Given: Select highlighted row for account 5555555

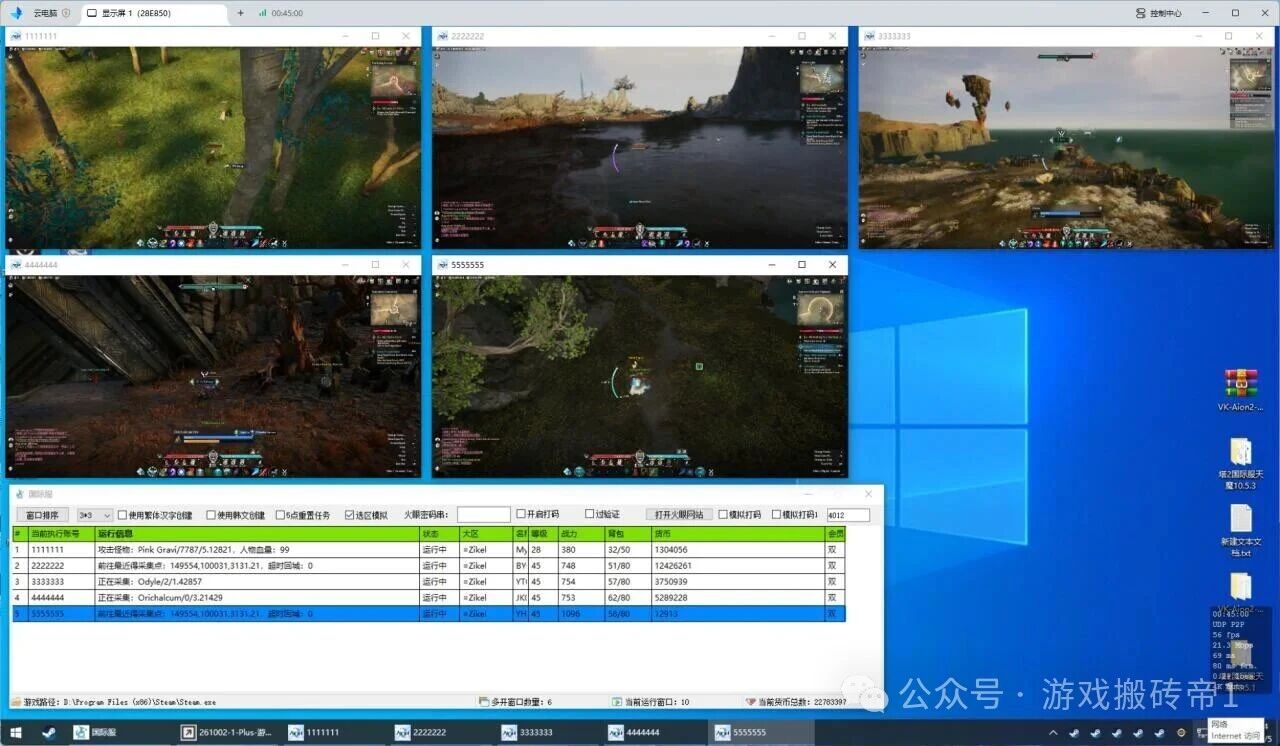Looking at the screenshot, I should [429, 614].
